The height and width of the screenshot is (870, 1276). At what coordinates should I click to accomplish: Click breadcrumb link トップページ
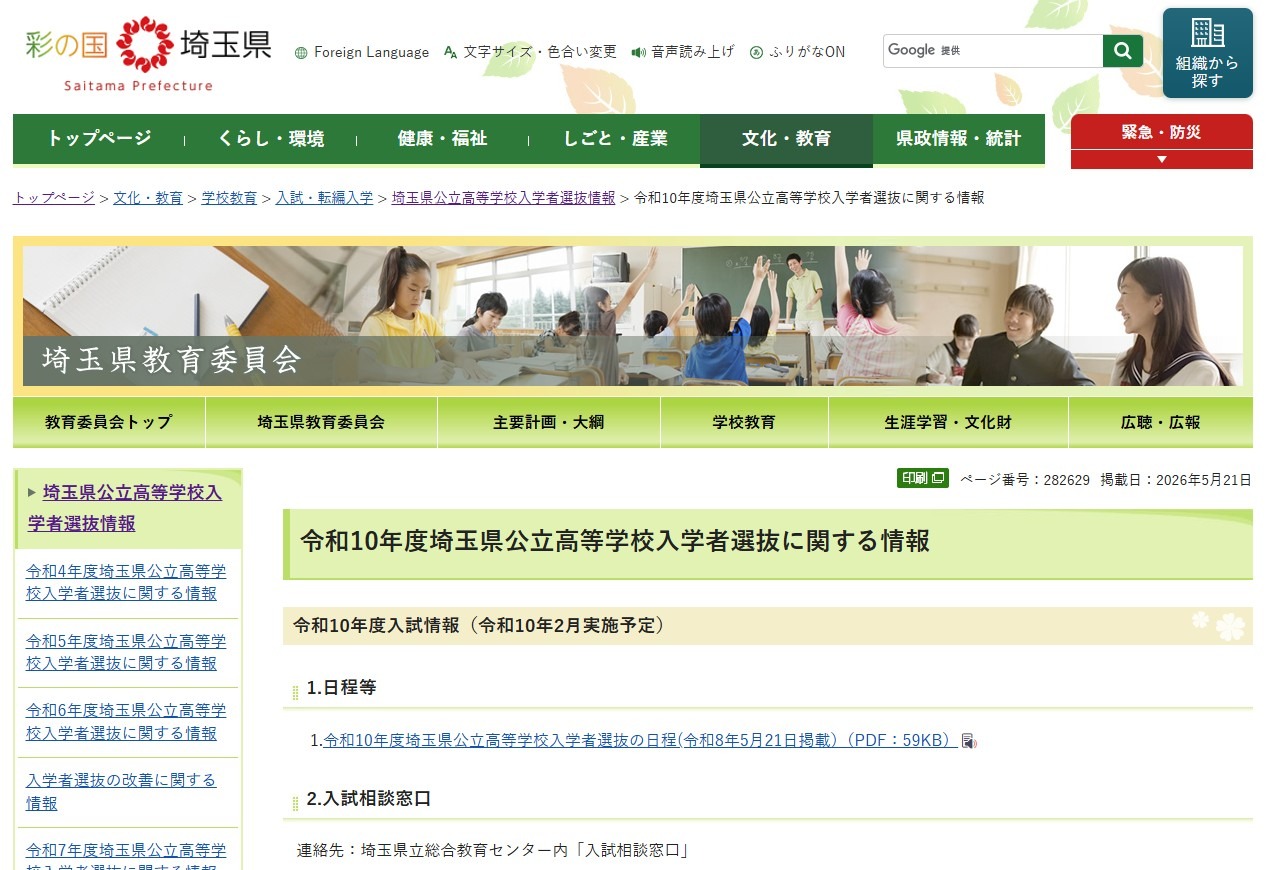[x=54, y=198]
